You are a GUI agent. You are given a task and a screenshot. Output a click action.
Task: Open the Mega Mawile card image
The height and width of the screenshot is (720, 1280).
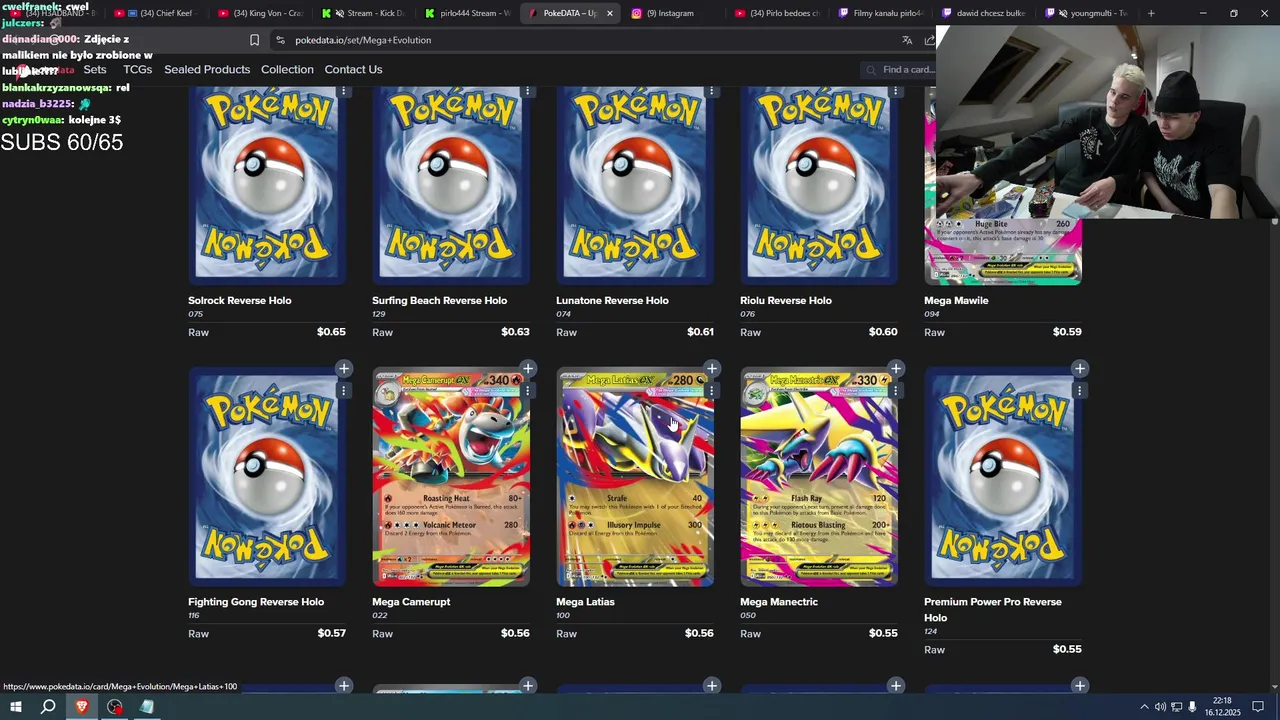pos(1003,250)
